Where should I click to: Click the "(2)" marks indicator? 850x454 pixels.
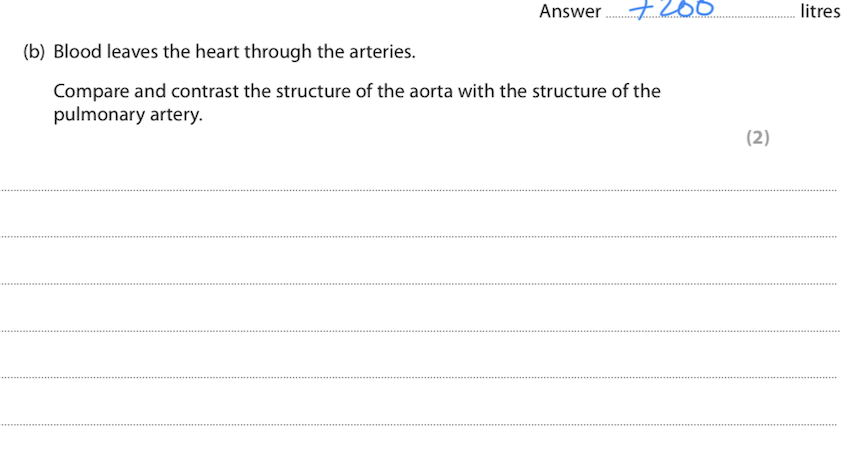[758, 138]
